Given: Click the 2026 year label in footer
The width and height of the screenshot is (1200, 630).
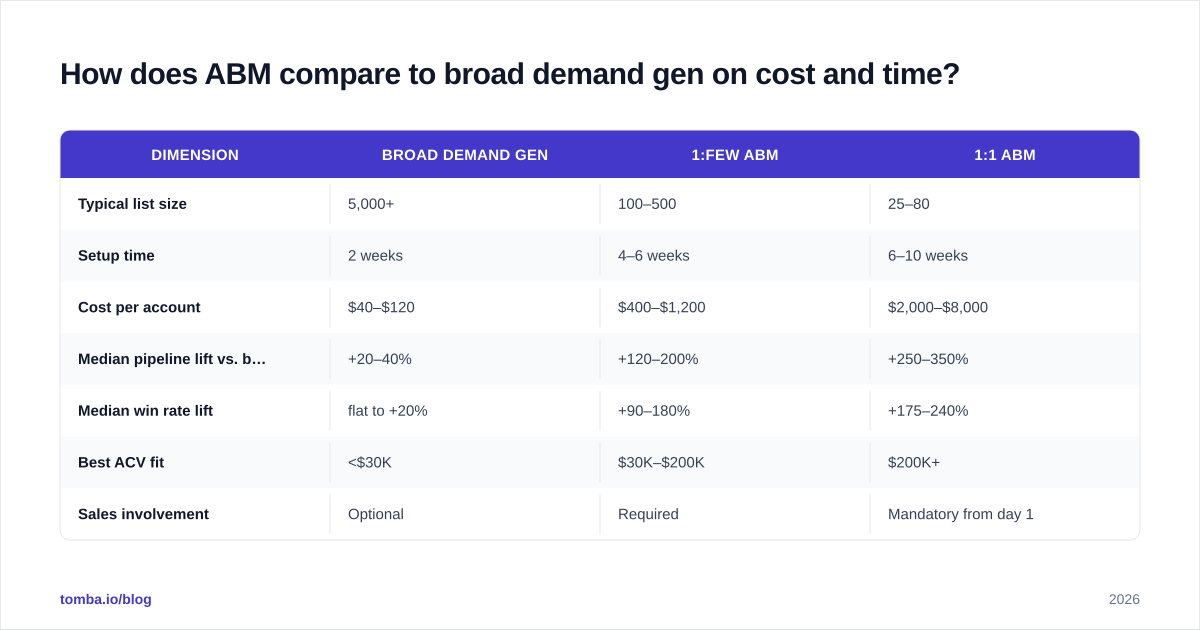Looking at the screenshot, I should [1124, 599].
